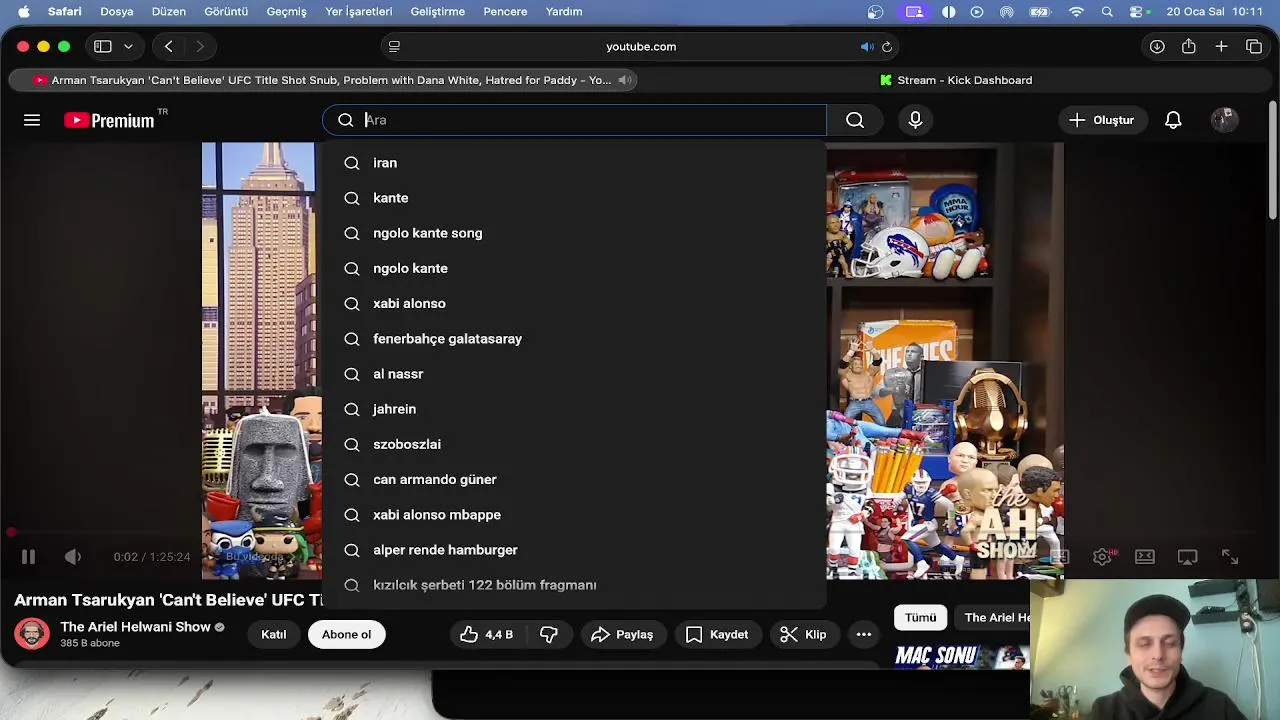Open Wi-Fi status menu
This screenshot has height=720, width=1280.
(x=1076, y=11)
